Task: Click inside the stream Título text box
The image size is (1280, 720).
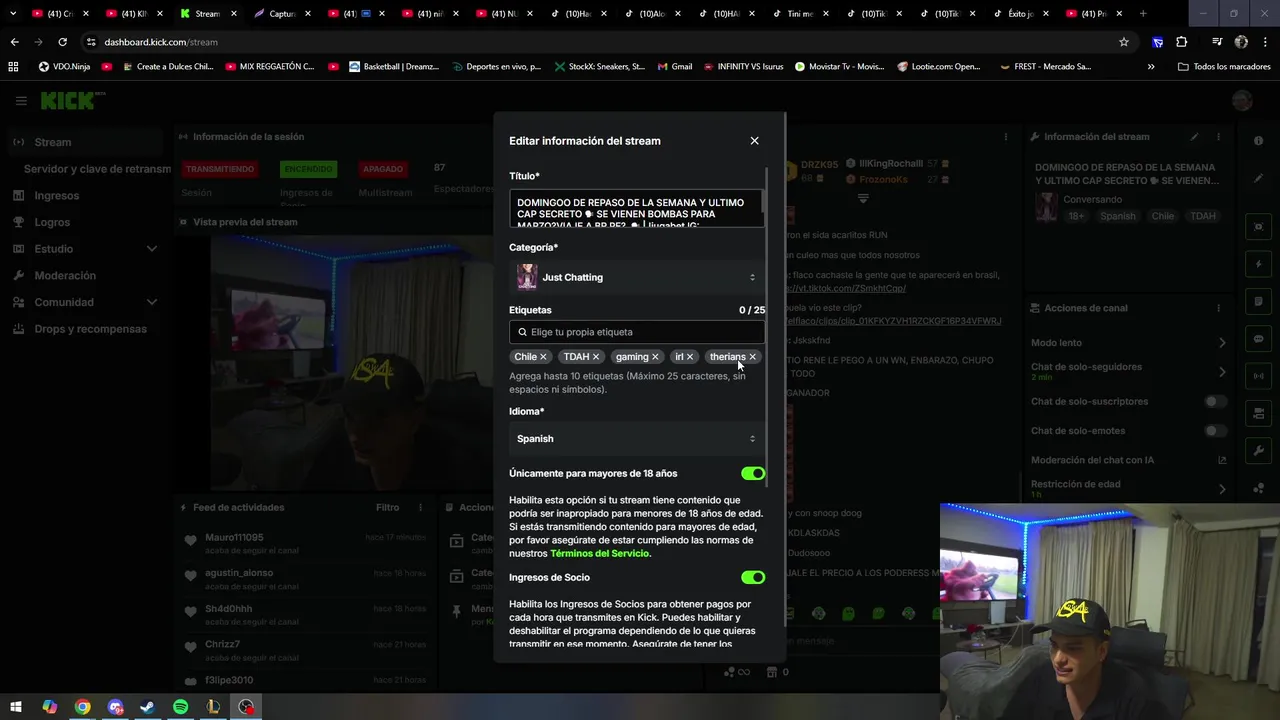Action: coord(637,208)
